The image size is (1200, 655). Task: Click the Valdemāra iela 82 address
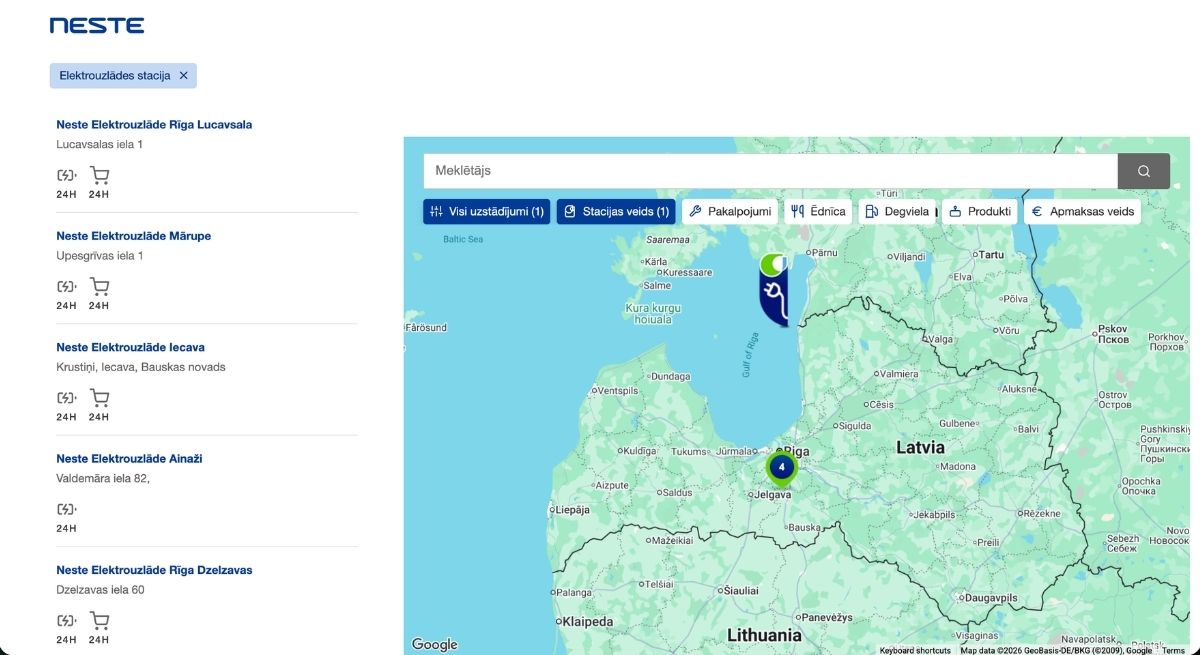click(x=103, y=478)
